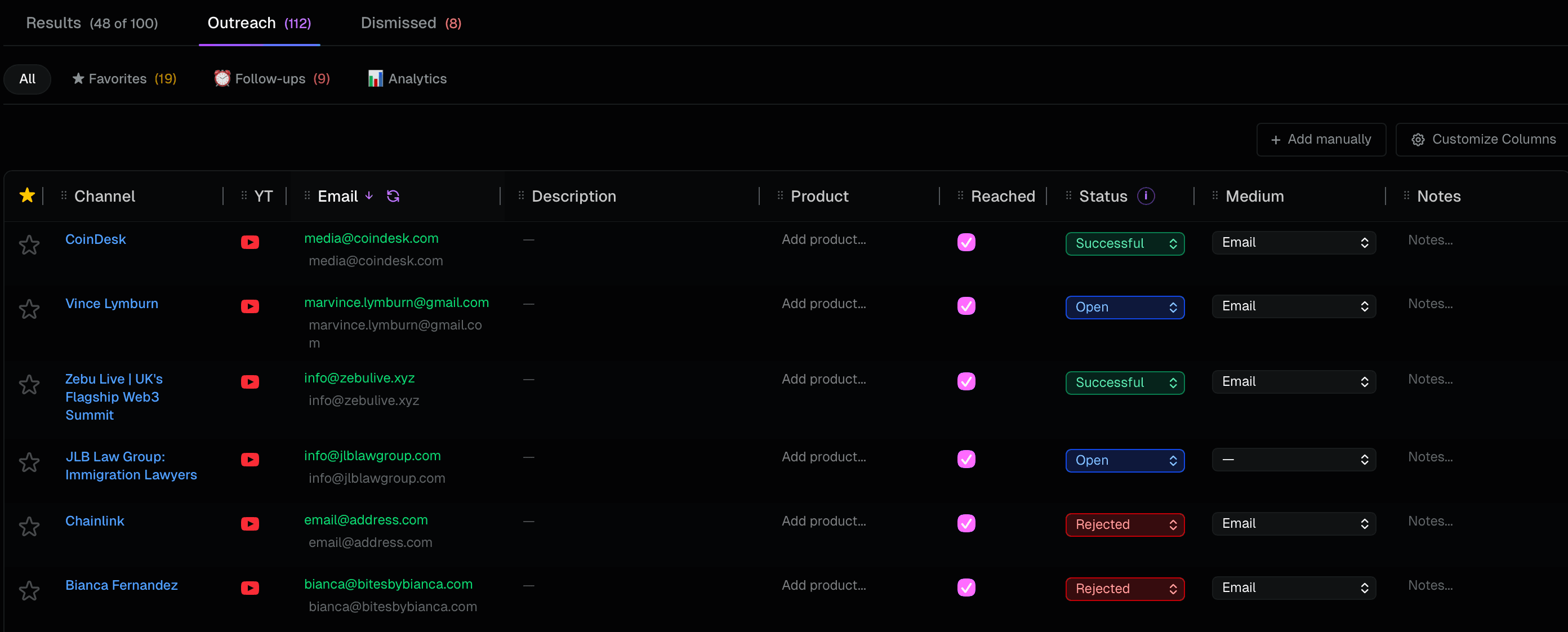Image resolution: width=1568 pixels, height=632 pixels.
Task: Toggle Reached checkbox for JLB Law Group
Action: (x=966, y=459)
